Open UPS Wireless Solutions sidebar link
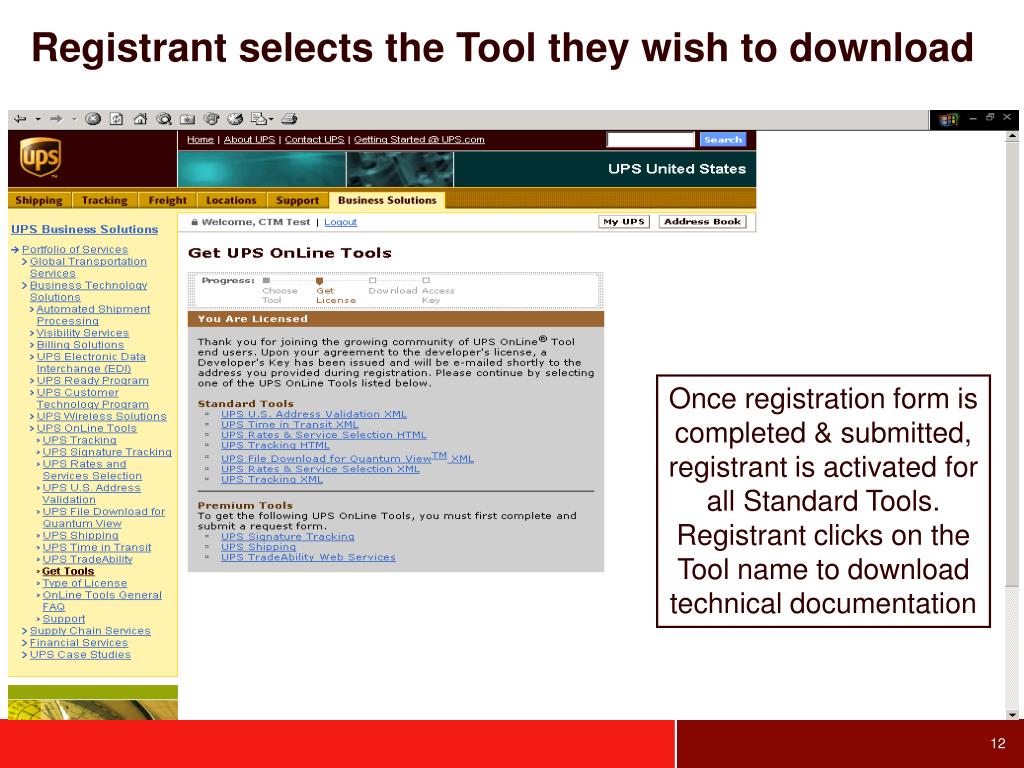 [101, 416]
